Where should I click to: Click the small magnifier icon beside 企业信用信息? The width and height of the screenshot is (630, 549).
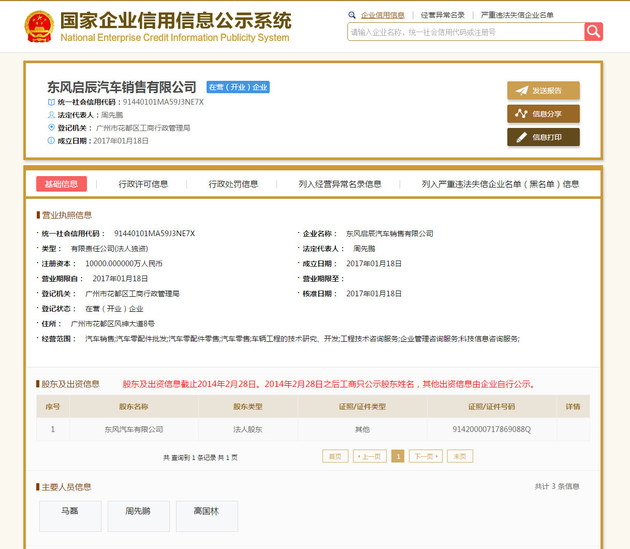(352, 15)
